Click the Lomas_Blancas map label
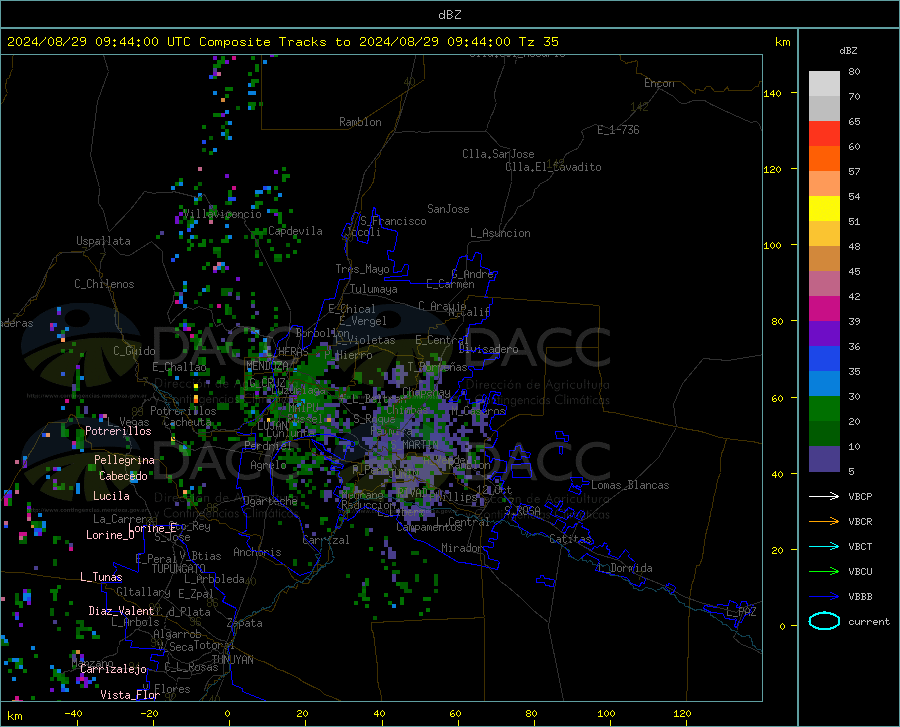This screenshot has width=900, height=727. pyautogui.click(x=630, y=485)
